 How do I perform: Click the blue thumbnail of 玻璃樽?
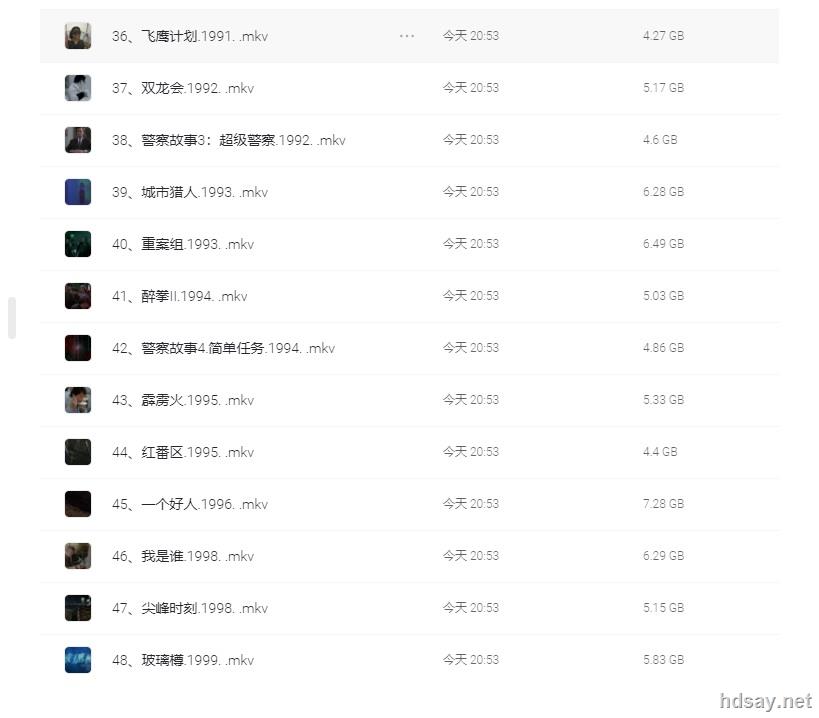click(78, 660)
